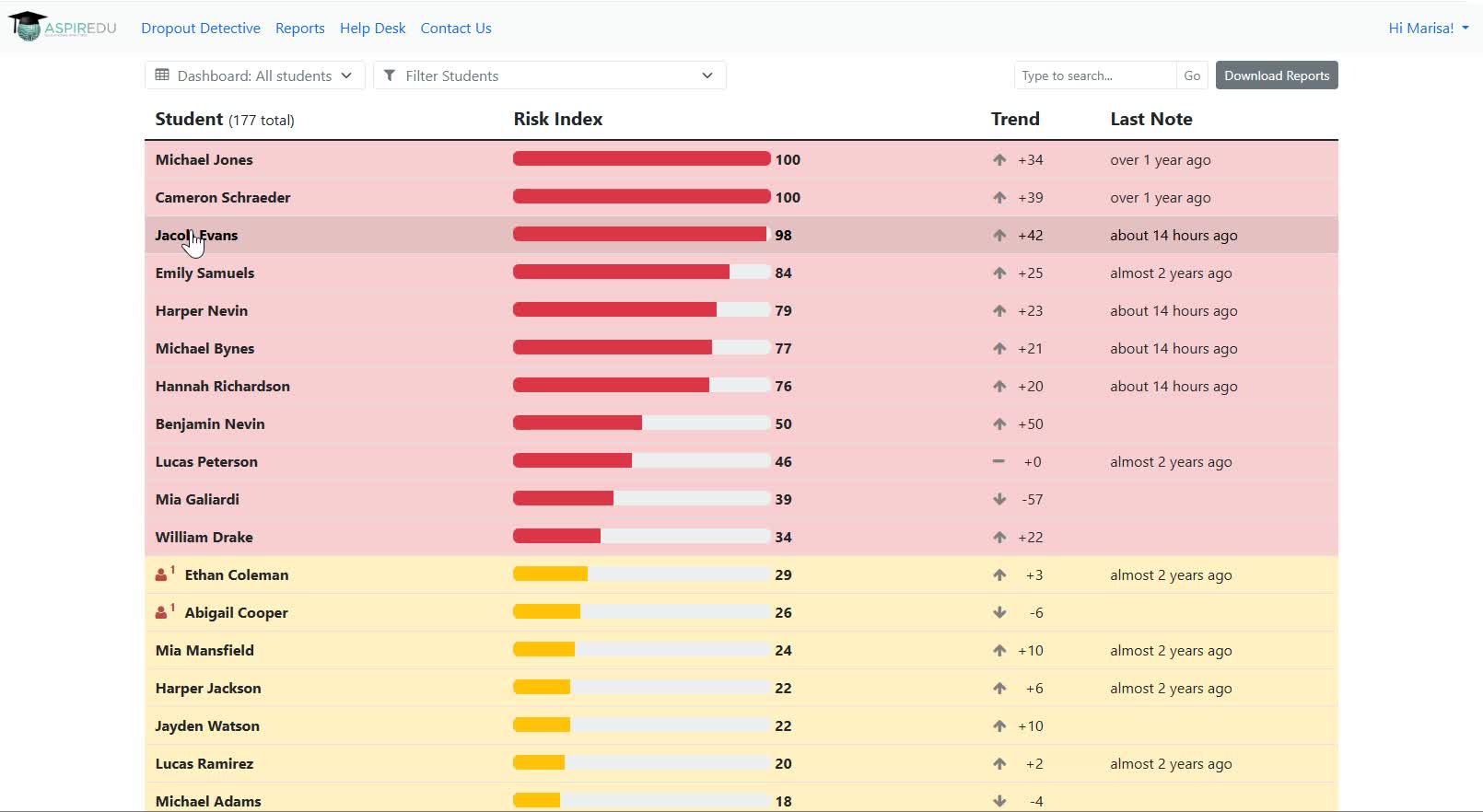Click Benjamin Nevin's +50 trend arrow
Image resolution: width=1483 pixels, height=812 pixels.
[999, 424]
